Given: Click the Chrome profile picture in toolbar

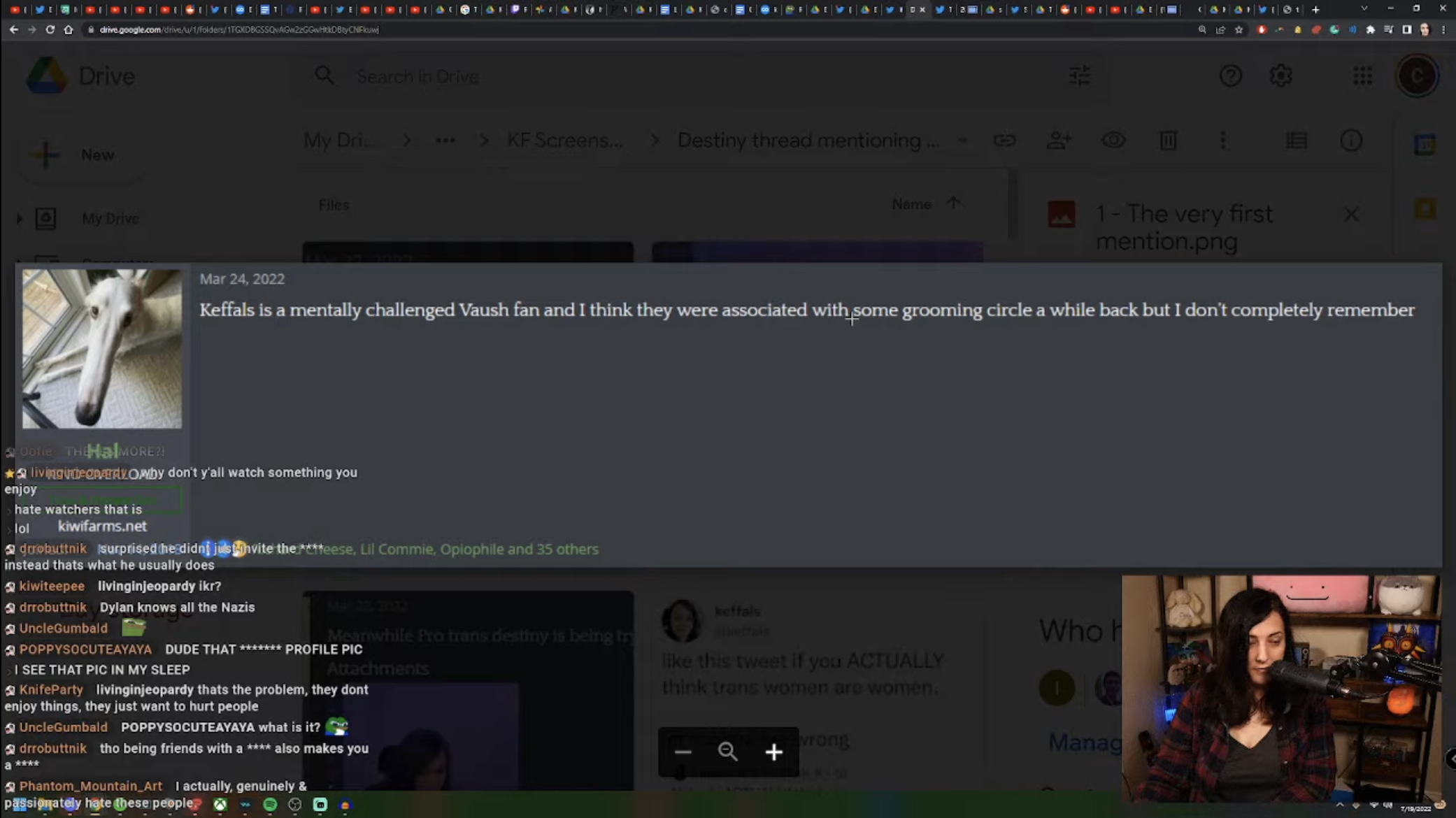Looking at the screenshot, I should (x=1425, y=29).
